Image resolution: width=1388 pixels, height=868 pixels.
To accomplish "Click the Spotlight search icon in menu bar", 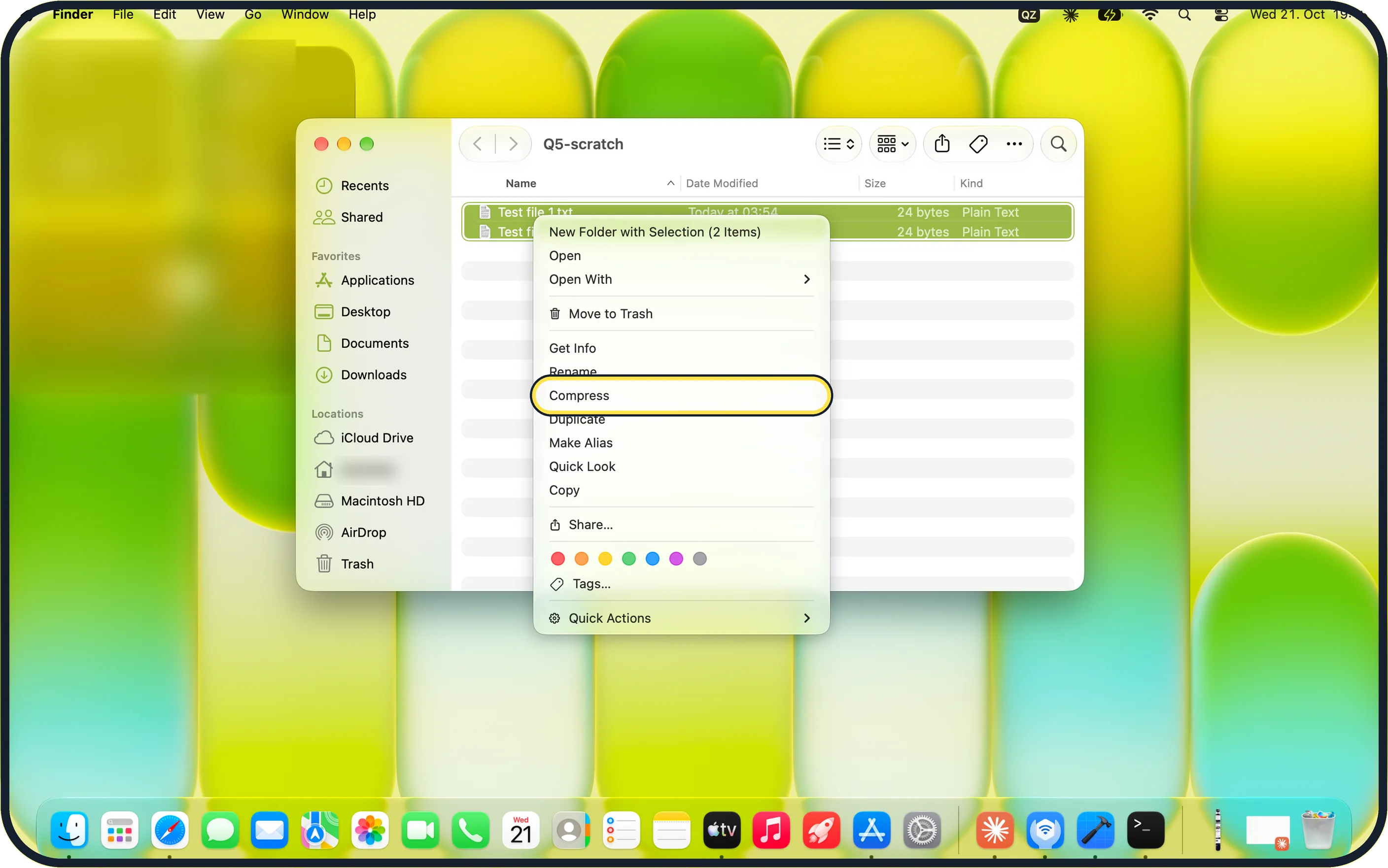I will 1183,15.
